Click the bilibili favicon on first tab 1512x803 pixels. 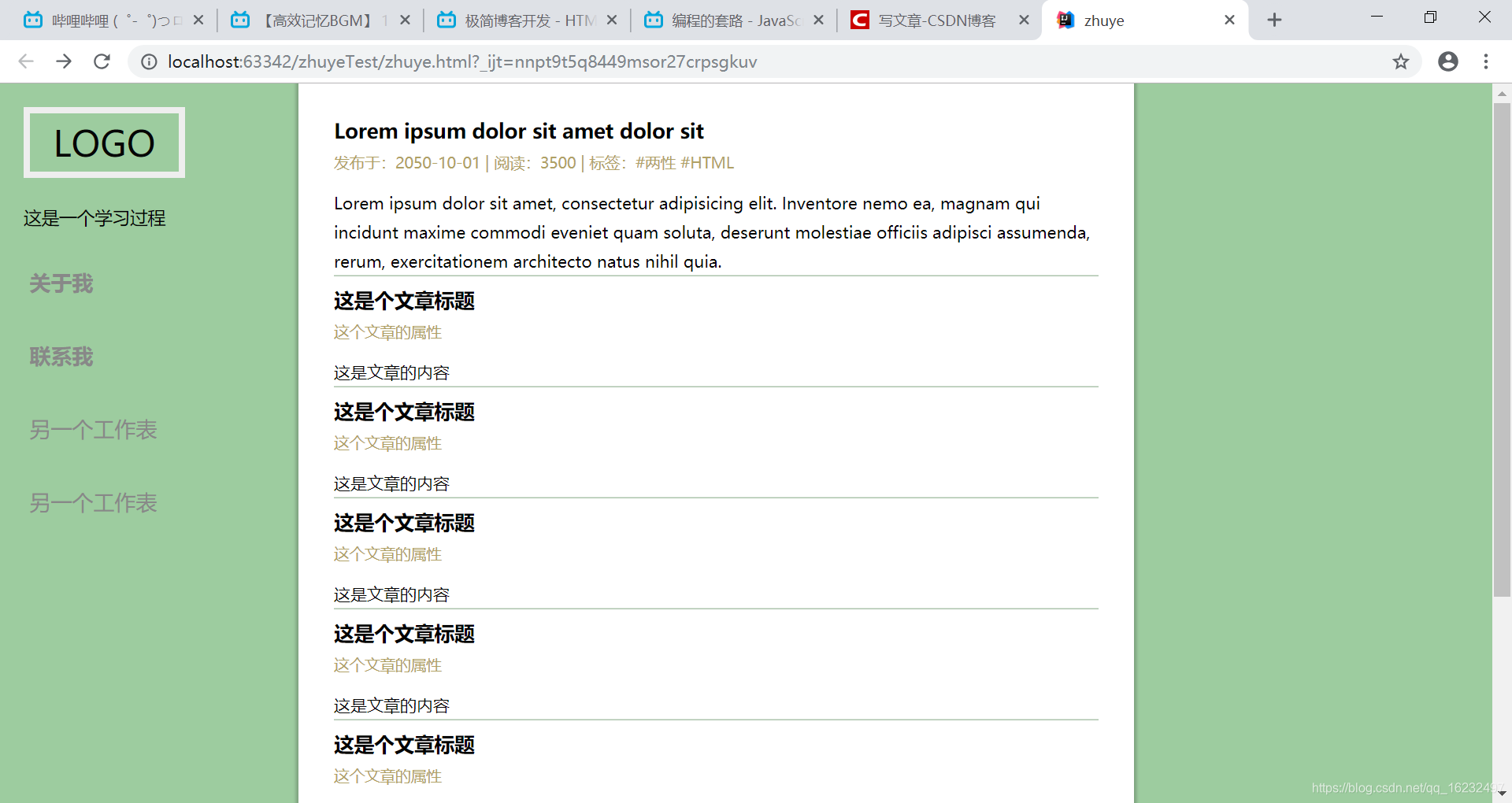point(33,20)
